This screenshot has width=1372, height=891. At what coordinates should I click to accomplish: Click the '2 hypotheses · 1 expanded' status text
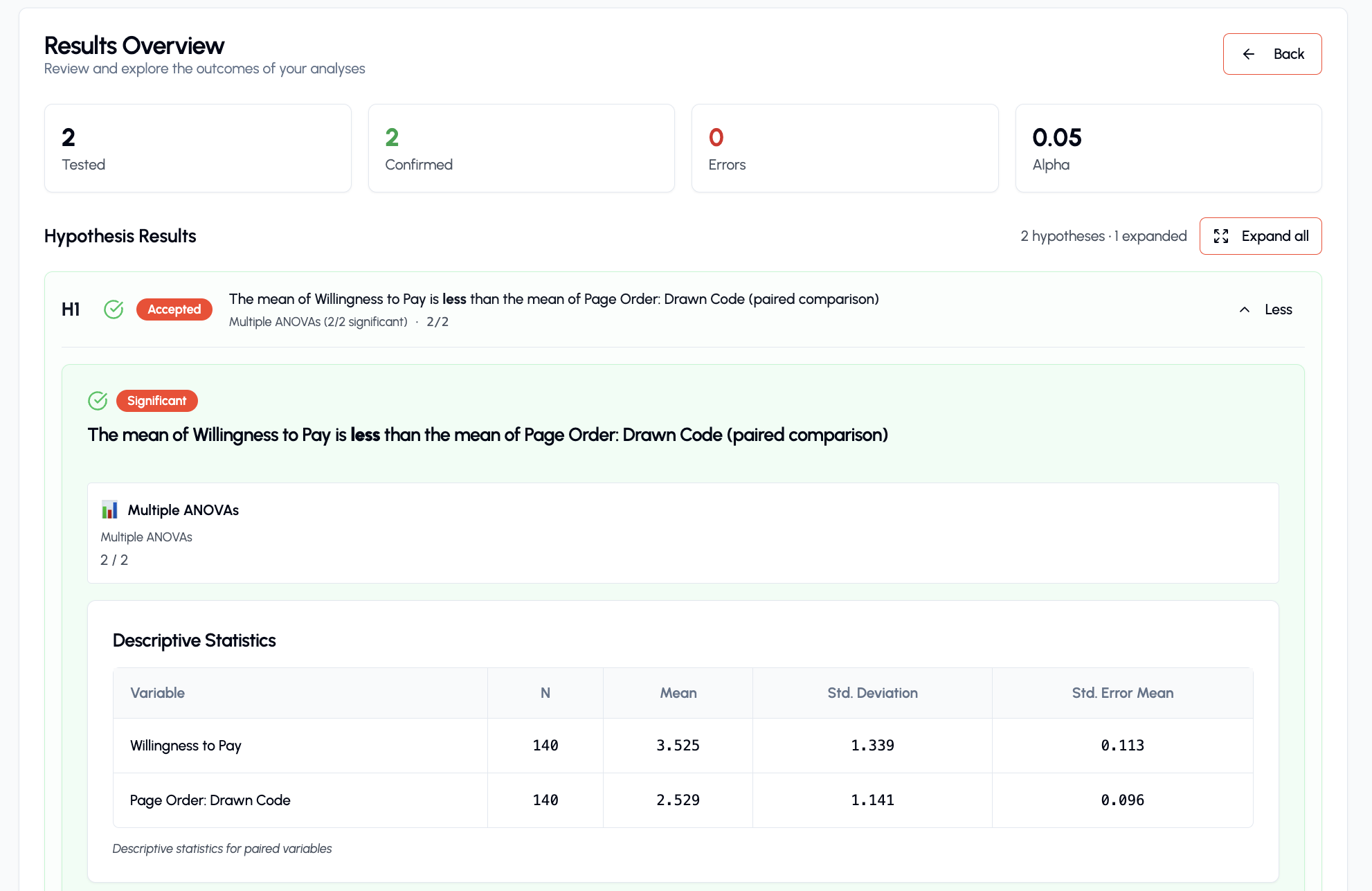click(1103, 236)
